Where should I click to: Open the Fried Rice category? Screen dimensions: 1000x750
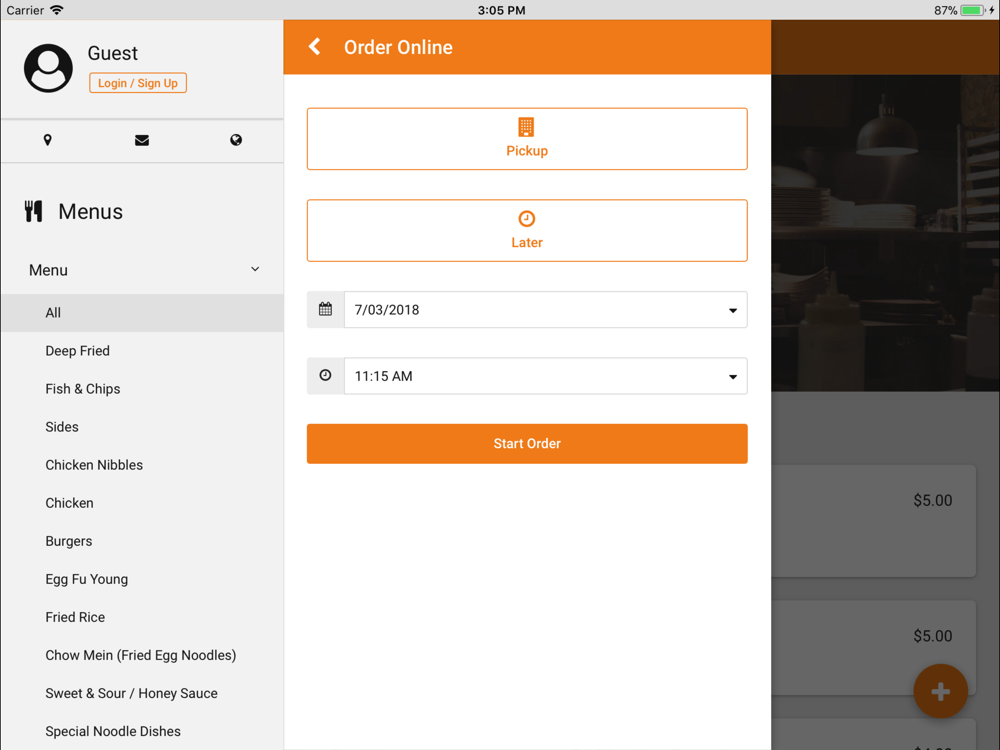(x=142, y=617)
